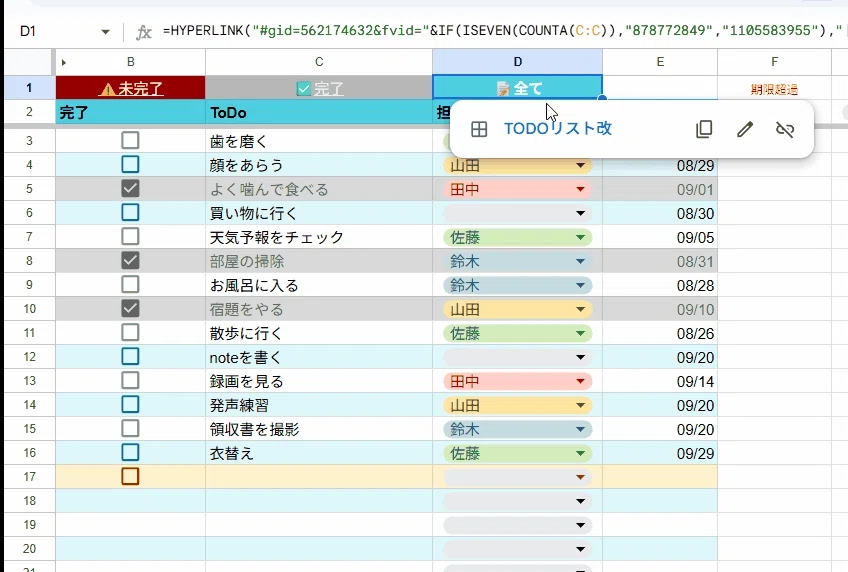The height and width of the screenshot is (572, 848).
Task: Open assignee dropdown in row 19
Action: 580,526
